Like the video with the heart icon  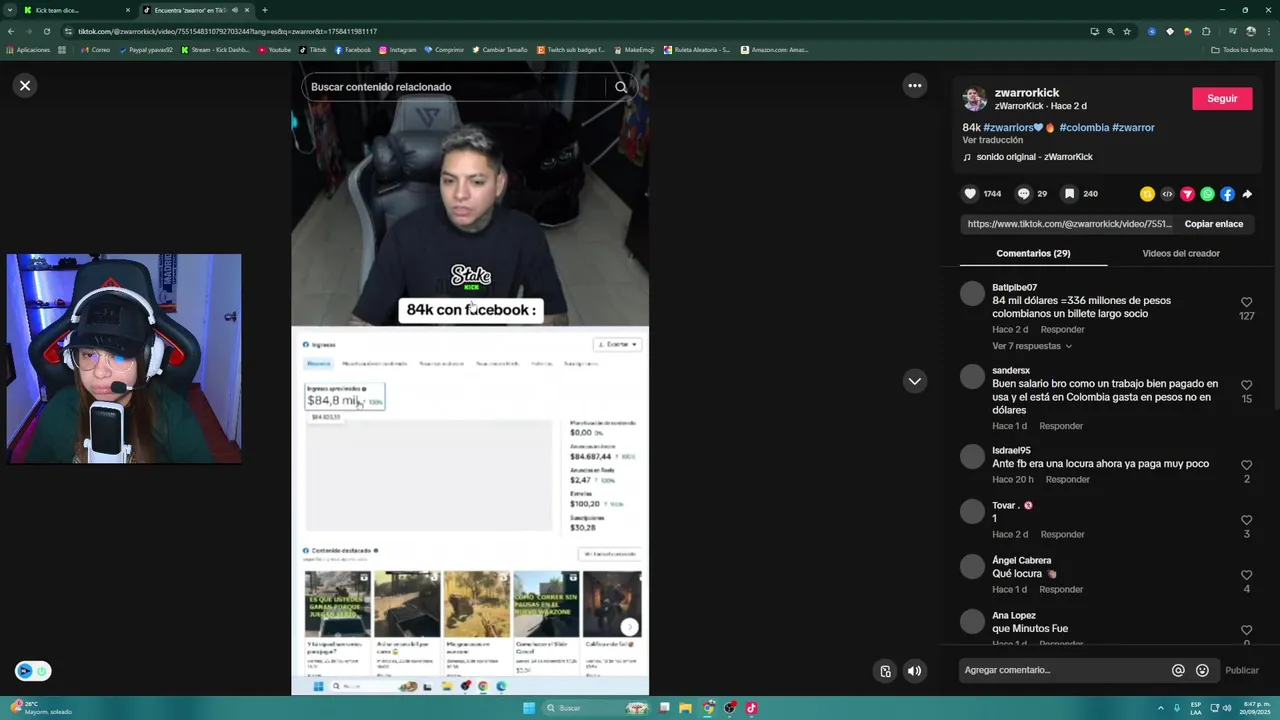[x=970, y=194]
